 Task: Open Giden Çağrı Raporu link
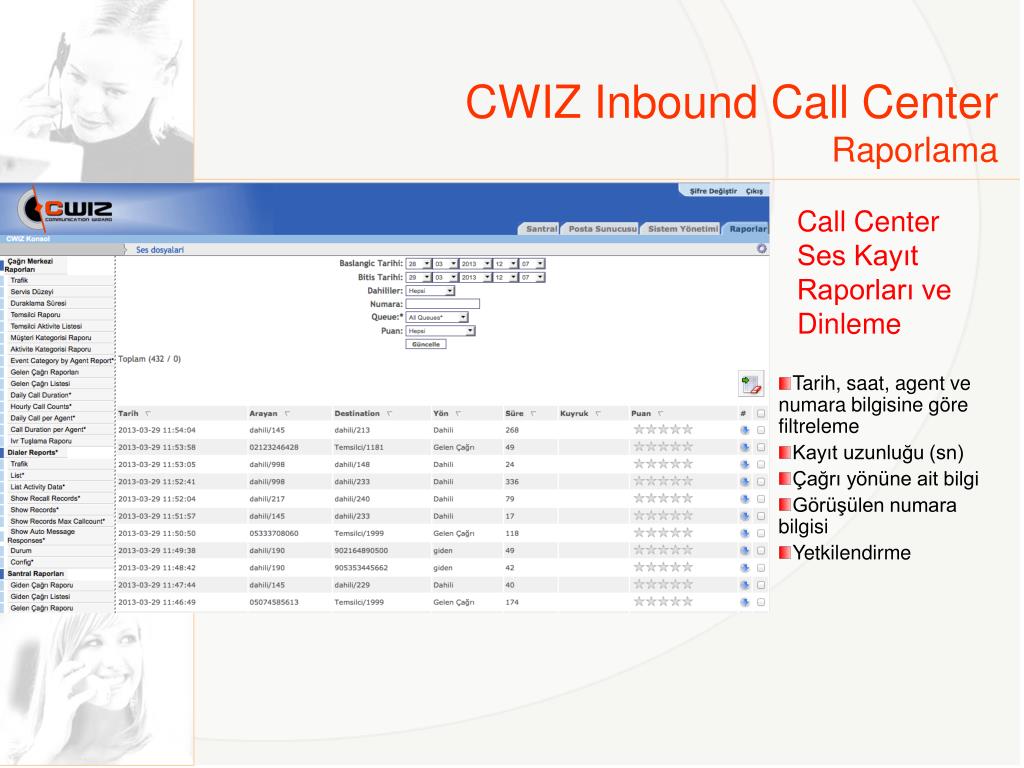(x=42, y=586)
